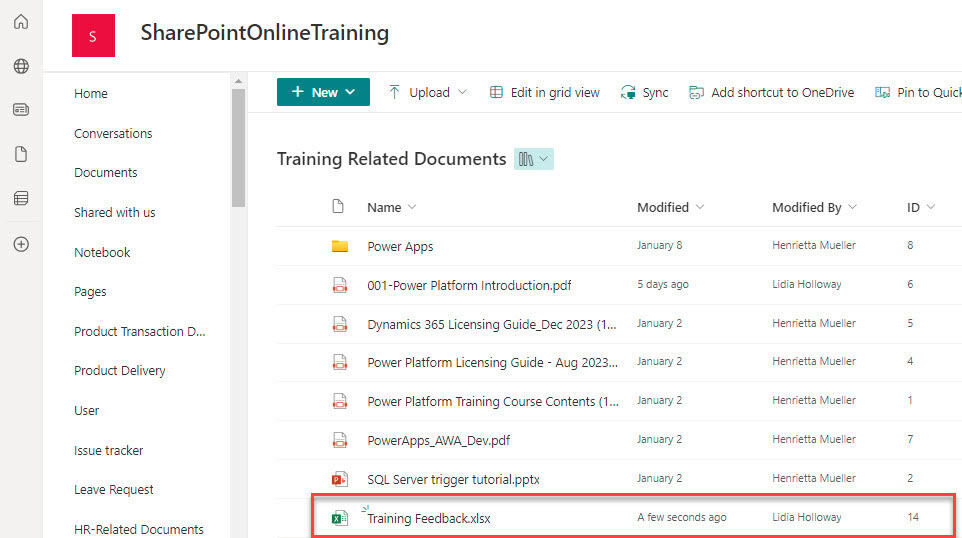The width and height of the screenshot is (962, 538).
Task: Click the Pin to Quick access icon
Action: pos(882,92)
